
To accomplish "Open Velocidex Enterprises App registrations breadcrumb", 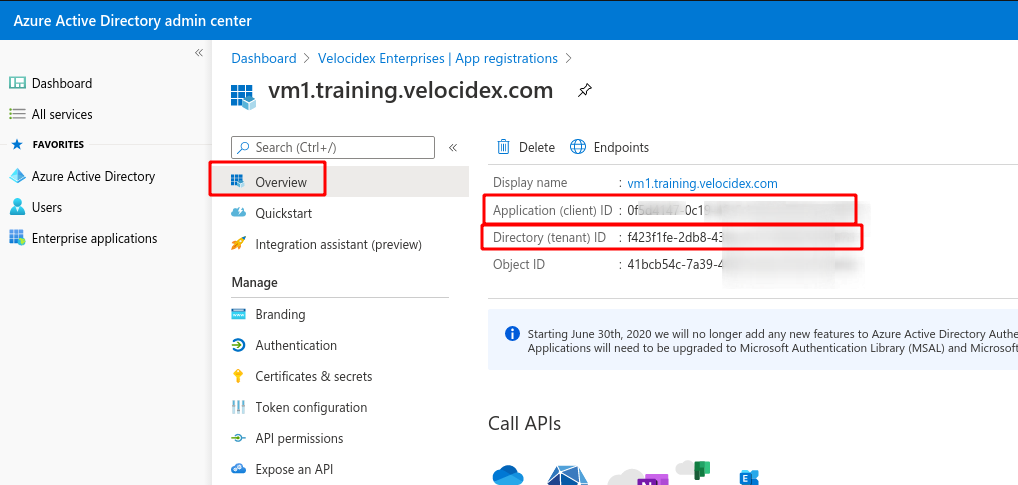I will pyautogui.click(x=438, y=58).
